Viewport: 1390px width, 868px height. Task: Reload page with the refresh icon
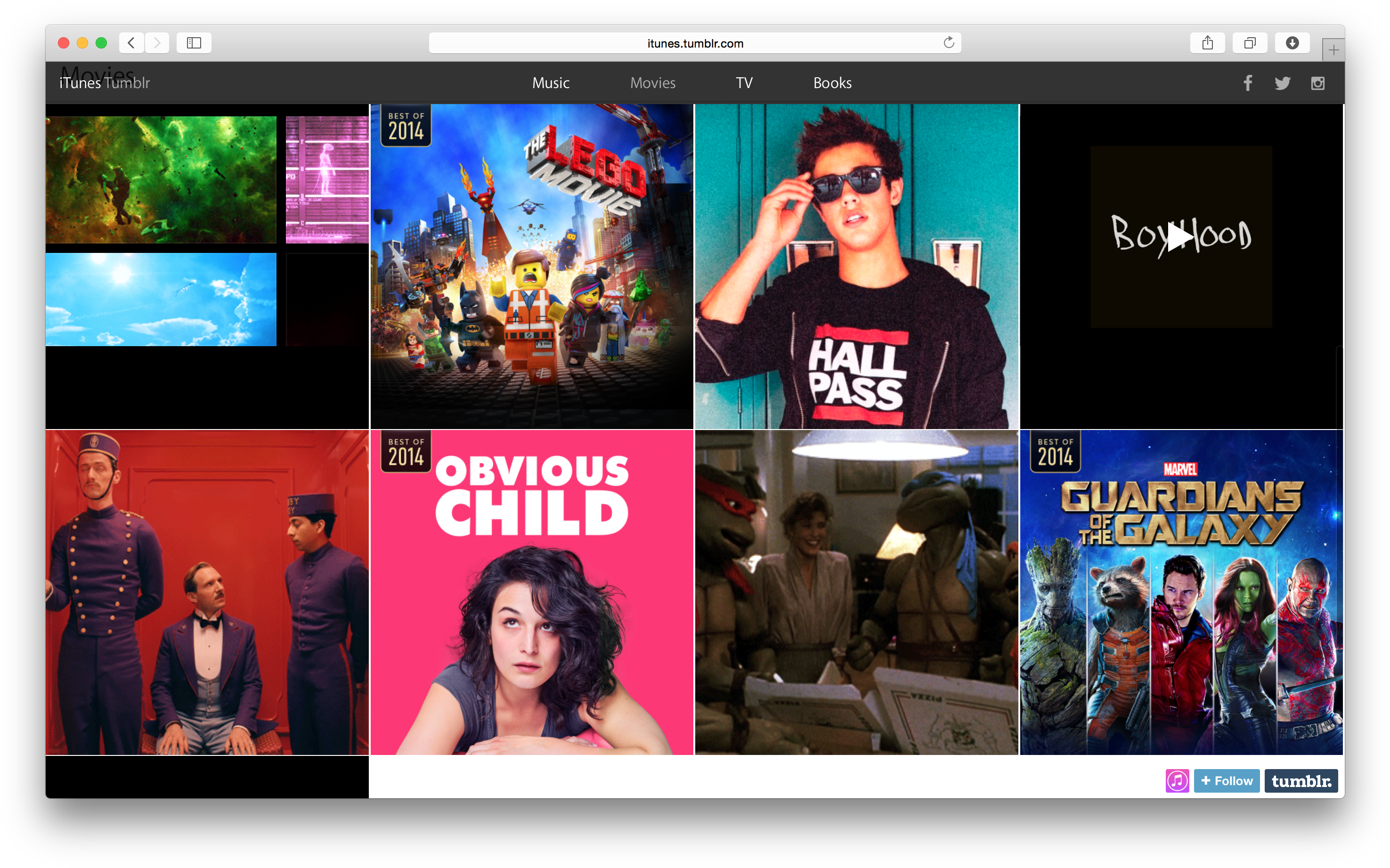point(949,43)
